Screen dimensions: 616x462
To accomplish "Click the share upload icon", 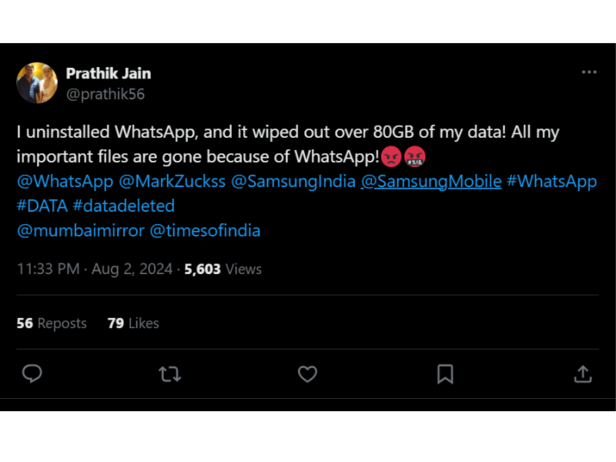I will coord(583,374).
